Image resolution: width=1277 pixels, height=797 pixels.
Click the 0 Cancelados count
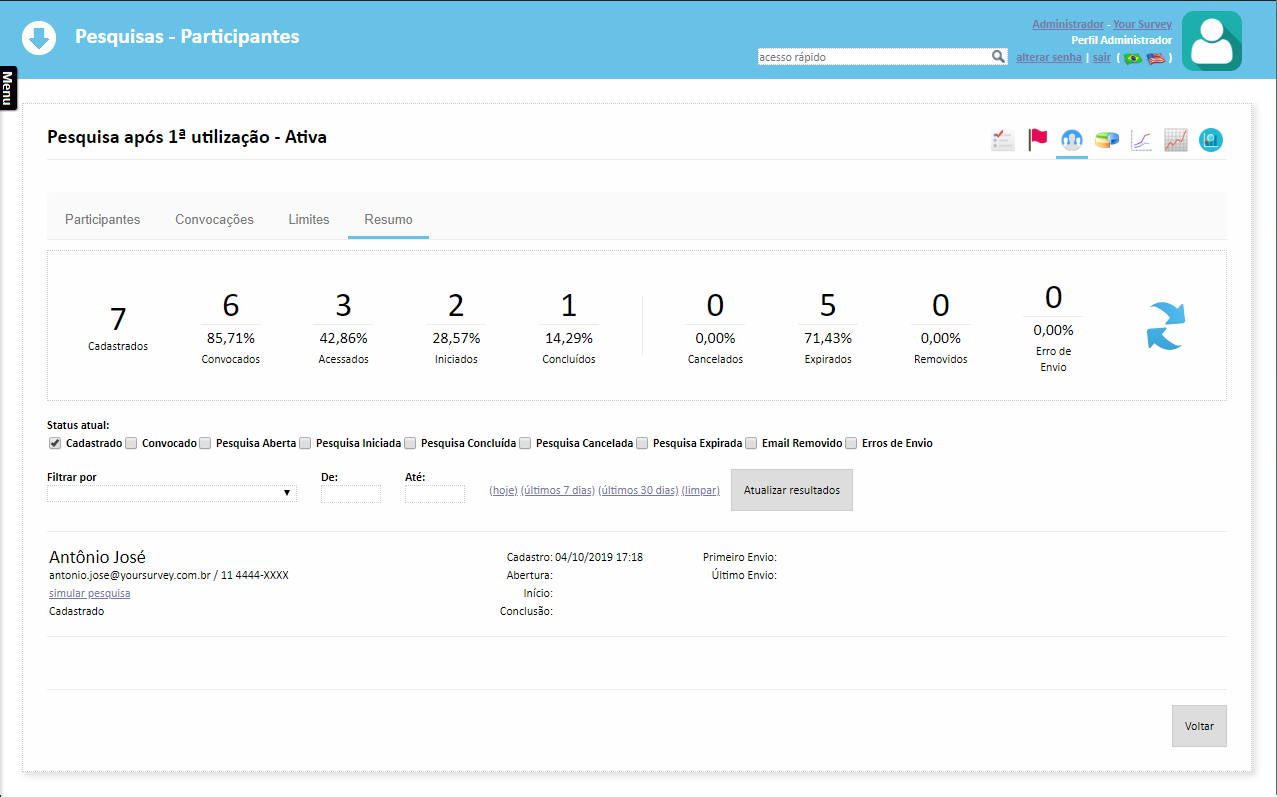click(715, 305)
